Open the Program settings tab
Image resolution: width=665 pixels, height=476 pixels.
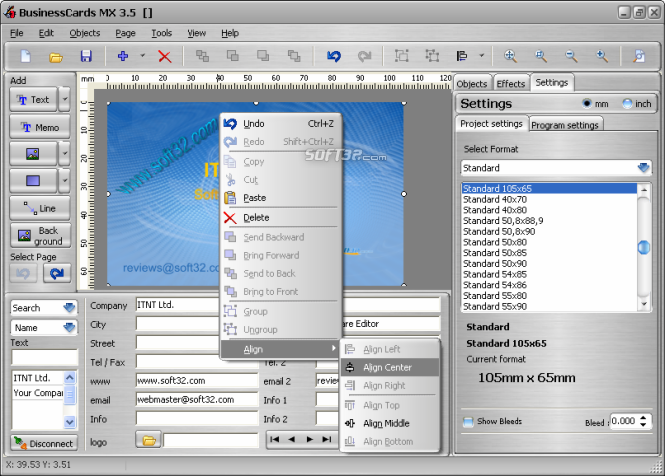(x=564, y=125)
